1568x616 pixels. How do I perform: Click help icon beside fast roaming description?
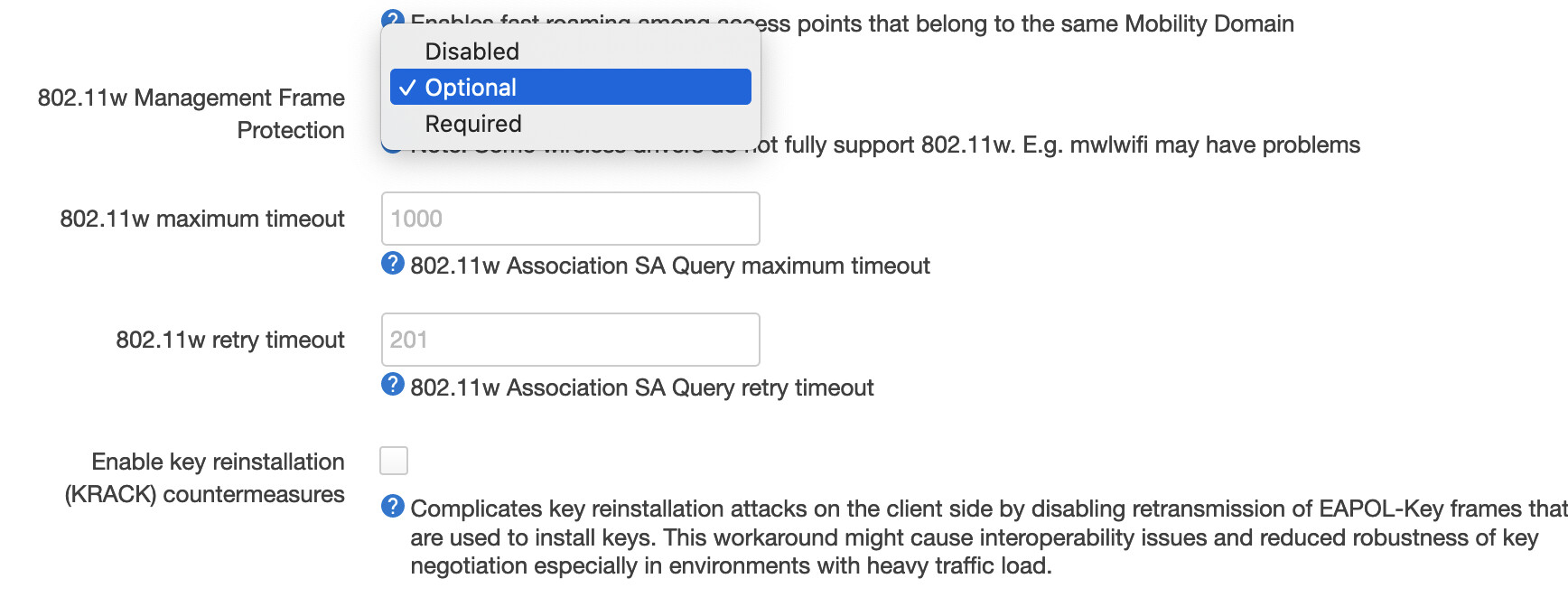[393, 17]
